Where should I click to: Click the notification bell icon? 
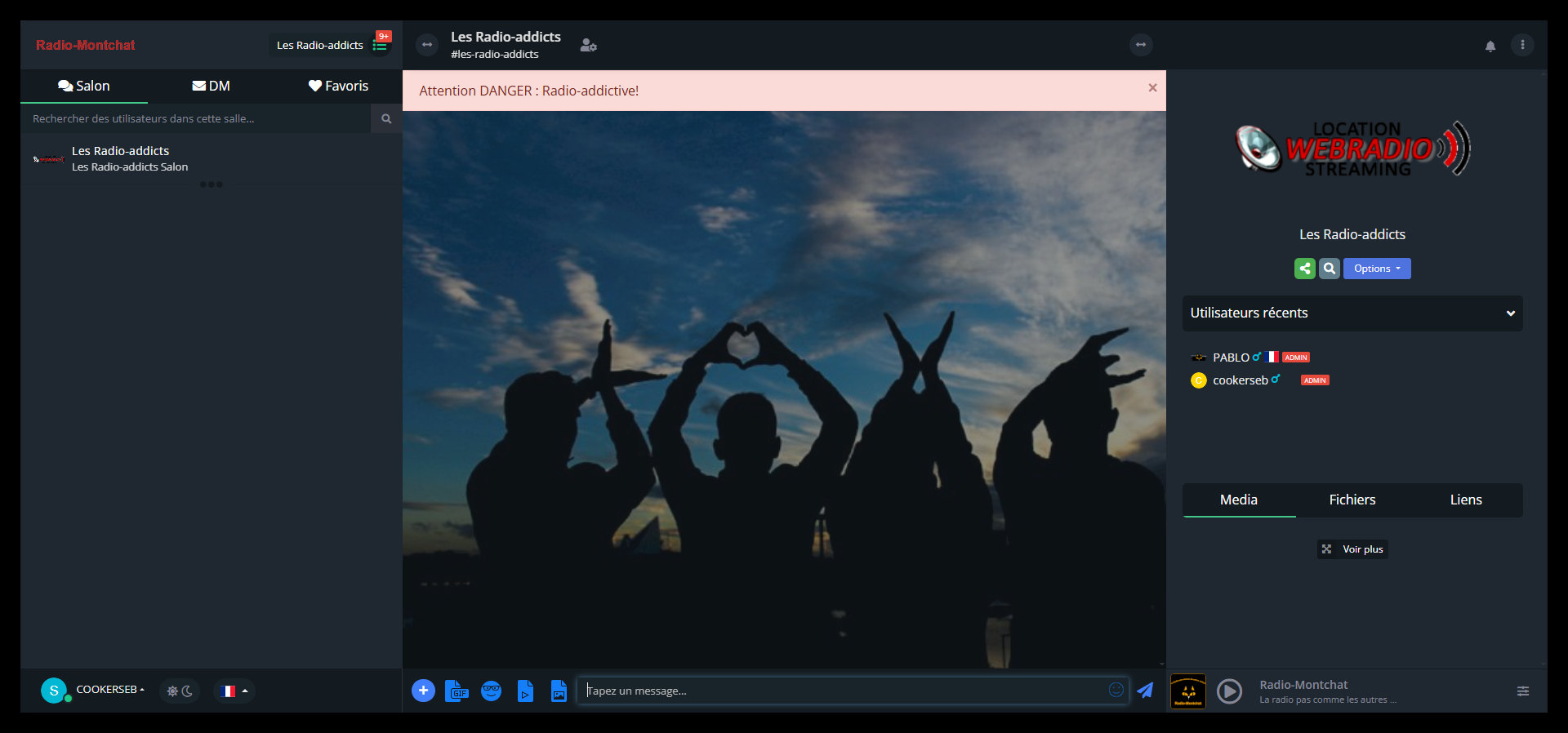pyautogui.click(x=1490, y=46)
